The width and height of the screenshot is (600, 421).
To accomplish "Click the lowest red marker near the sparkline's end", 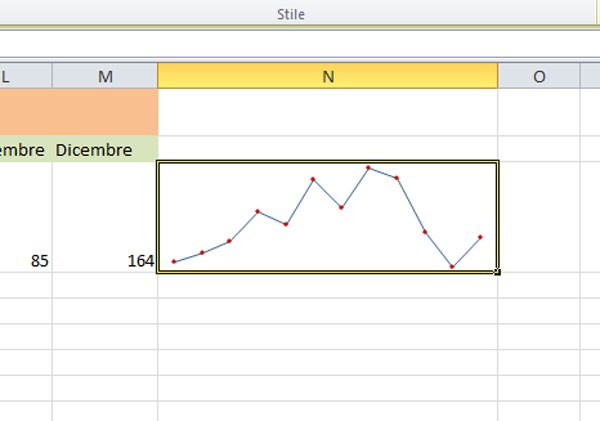I will [452, 267].
